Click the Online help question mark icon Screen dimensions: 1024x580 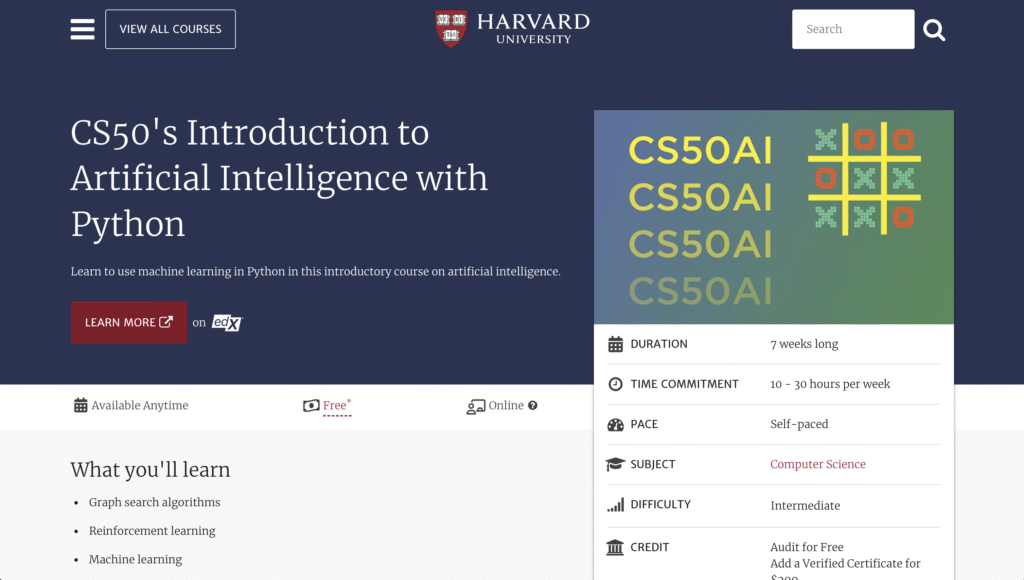click(x=533, y=405)
